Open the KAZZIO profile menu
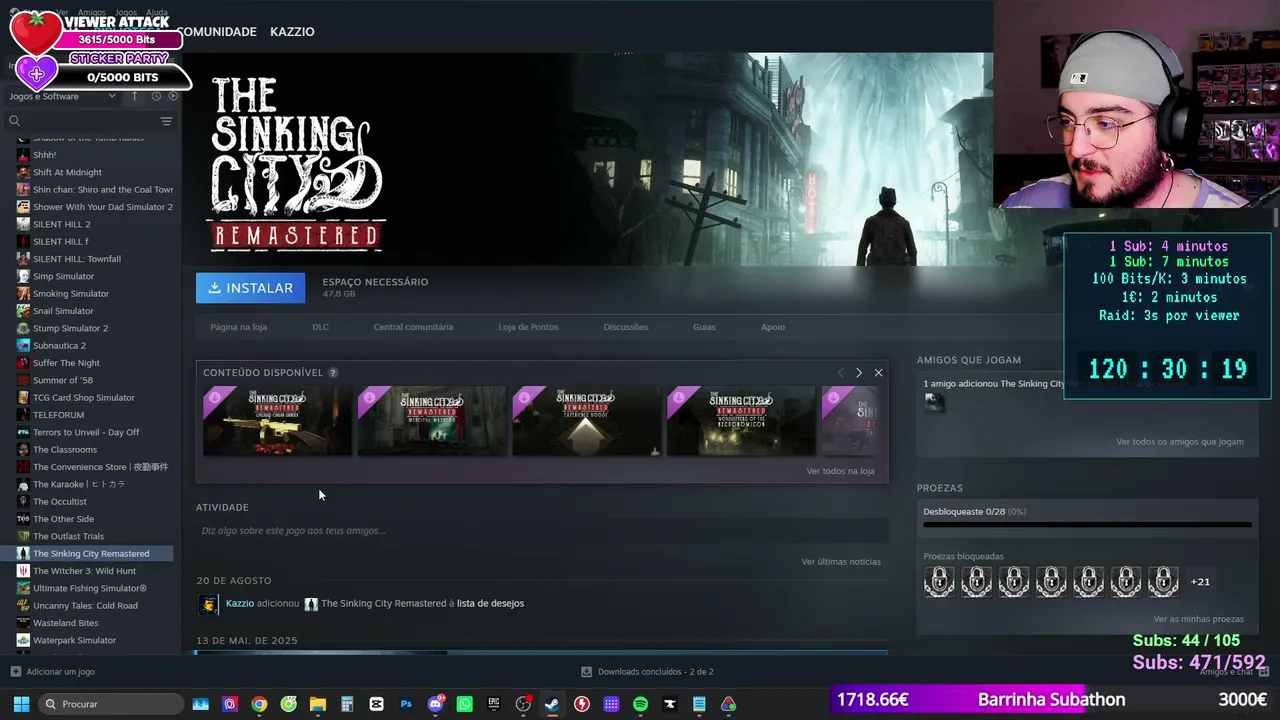This screenshot has height=720, width=1280. (292, 32)
